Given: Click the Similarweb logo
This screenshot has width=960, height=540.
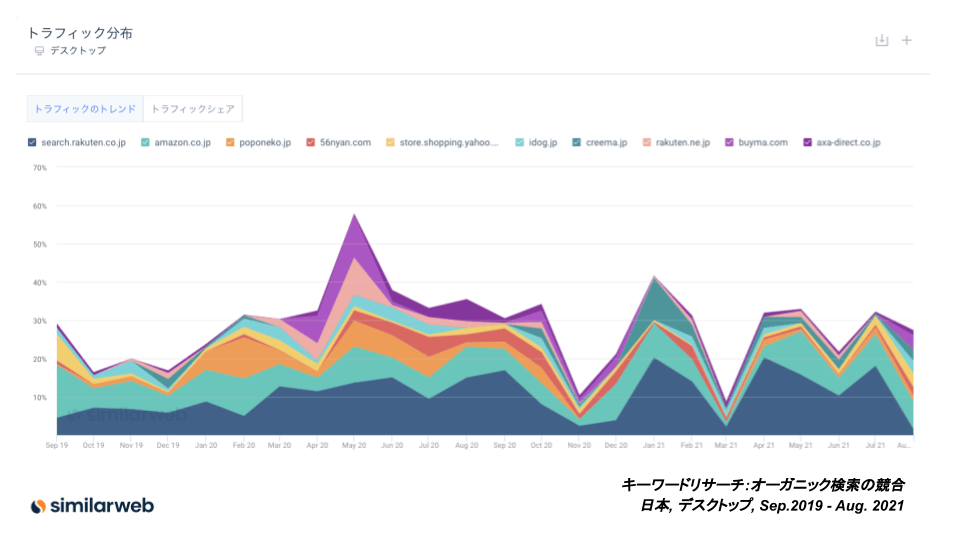Looking at the screenshot, I should tap(92, 505).
